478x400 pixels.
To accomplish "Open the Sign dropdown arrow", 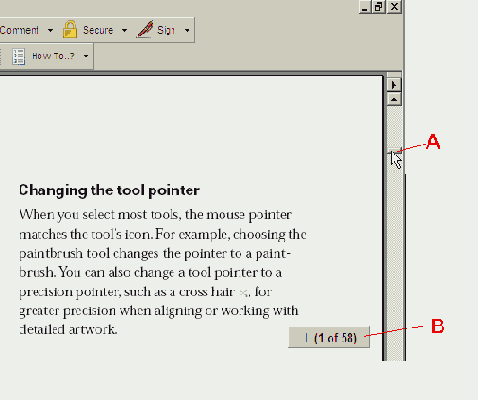I will click(x=187, y=30).
